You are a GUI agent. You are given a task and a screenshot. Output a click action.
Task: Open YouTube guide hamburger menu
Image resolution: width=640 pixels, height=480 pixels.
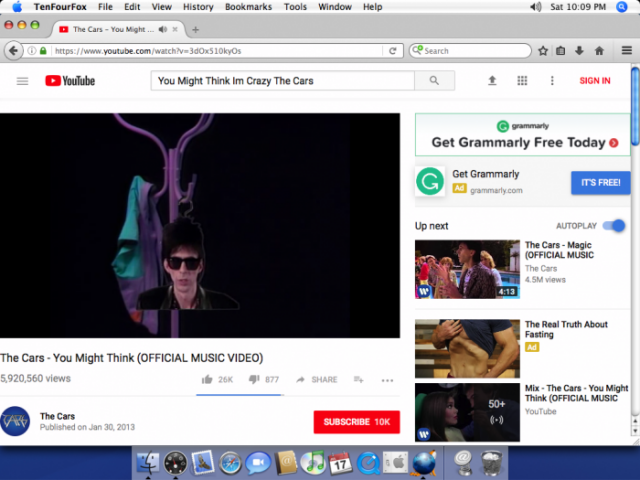[22, 81]
